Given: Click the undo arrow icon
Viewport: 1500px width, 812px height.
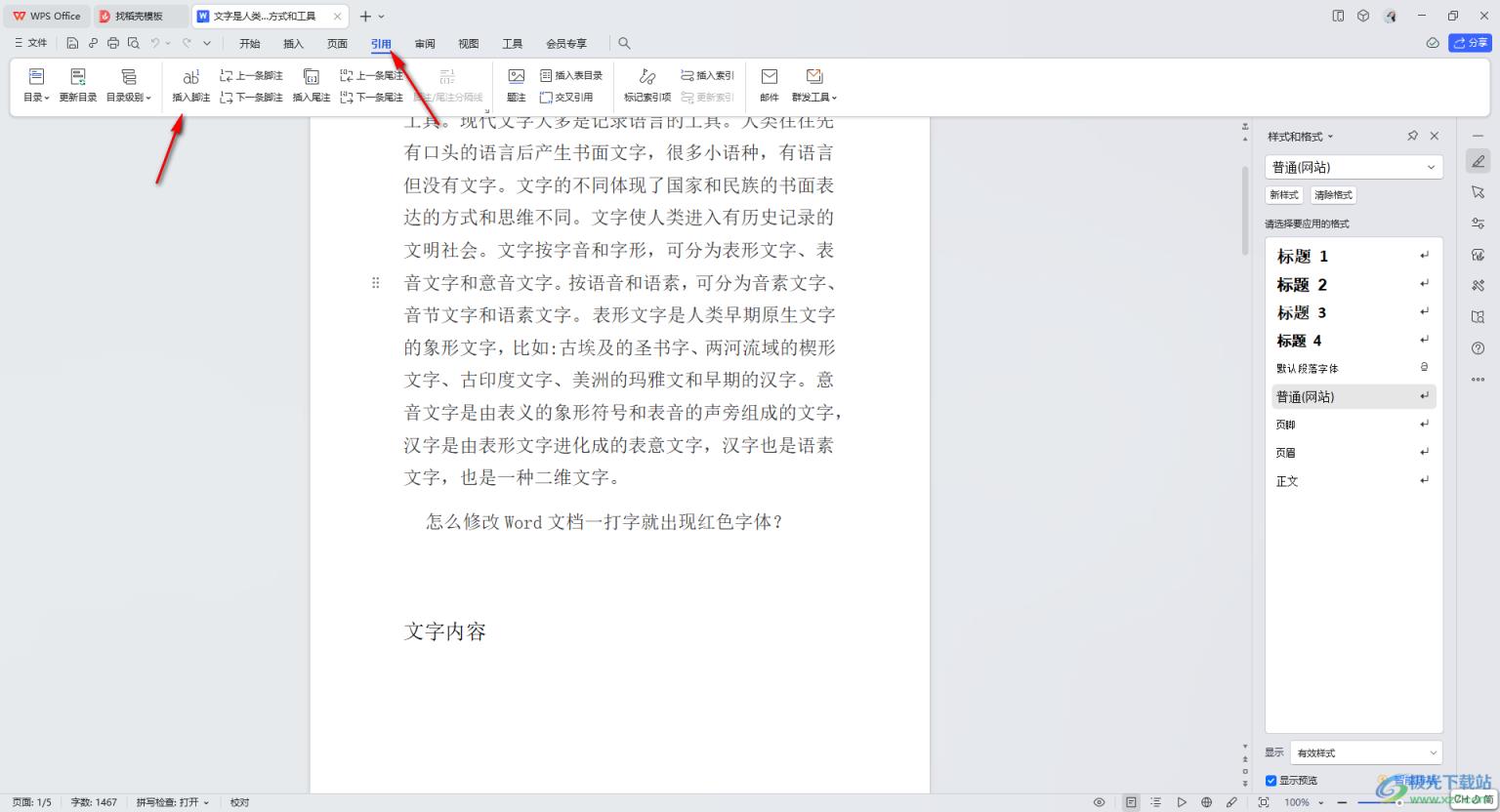Looking at the screenshot, I should [x=155, y=43].
